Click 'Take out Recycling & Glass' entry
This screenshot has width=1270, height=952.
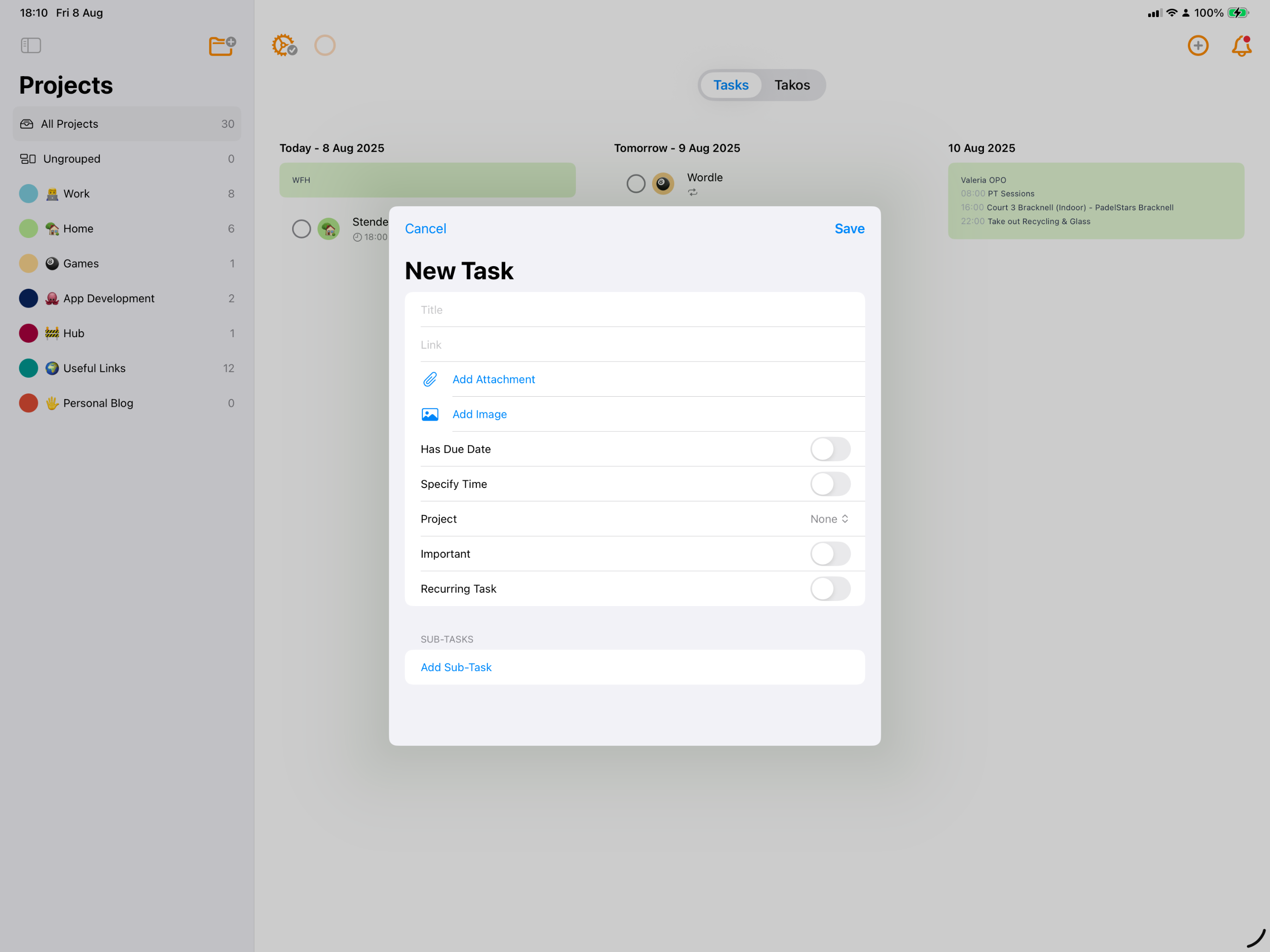tap(1039, 221)
